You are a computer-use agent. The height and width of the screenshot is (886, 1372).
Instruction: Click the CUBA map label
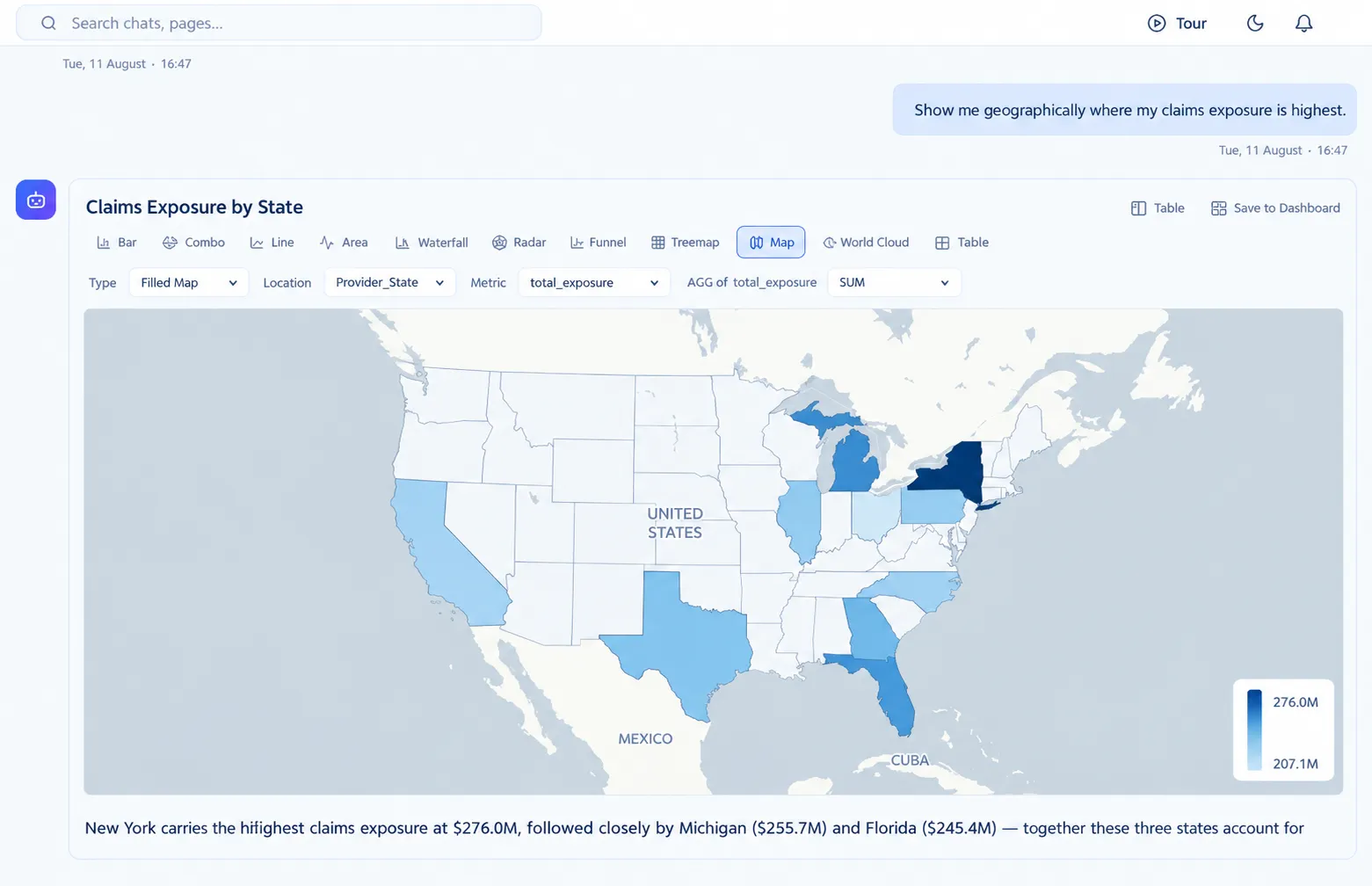[910, 760]
